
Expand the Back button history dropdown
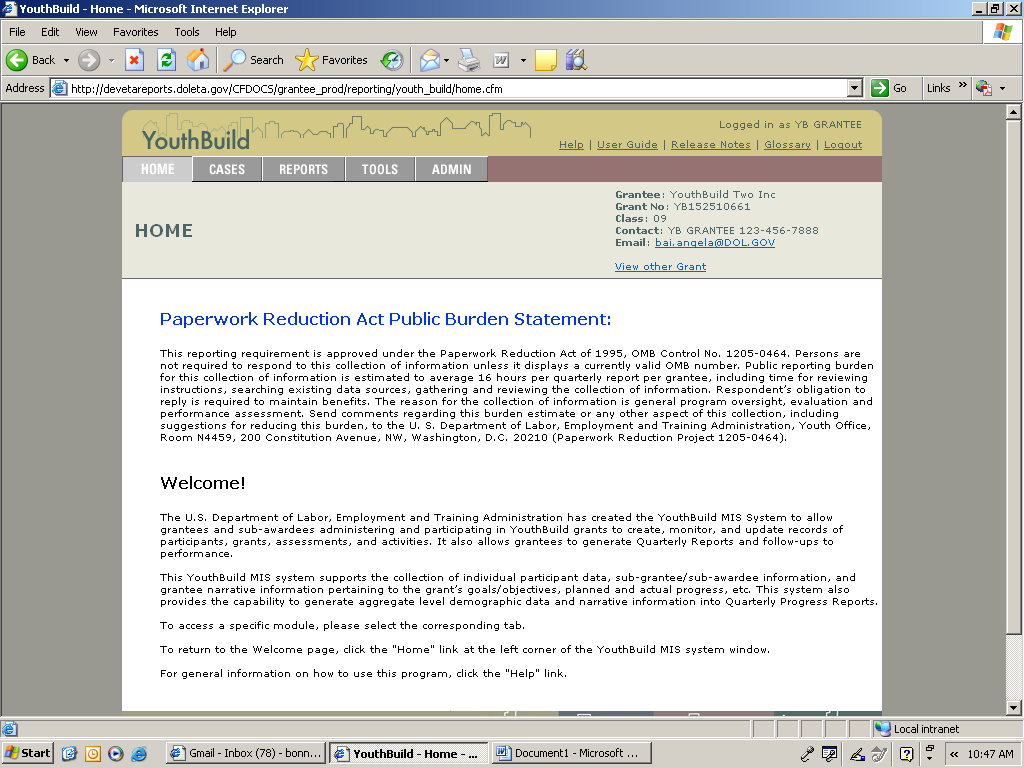(66, 60)
